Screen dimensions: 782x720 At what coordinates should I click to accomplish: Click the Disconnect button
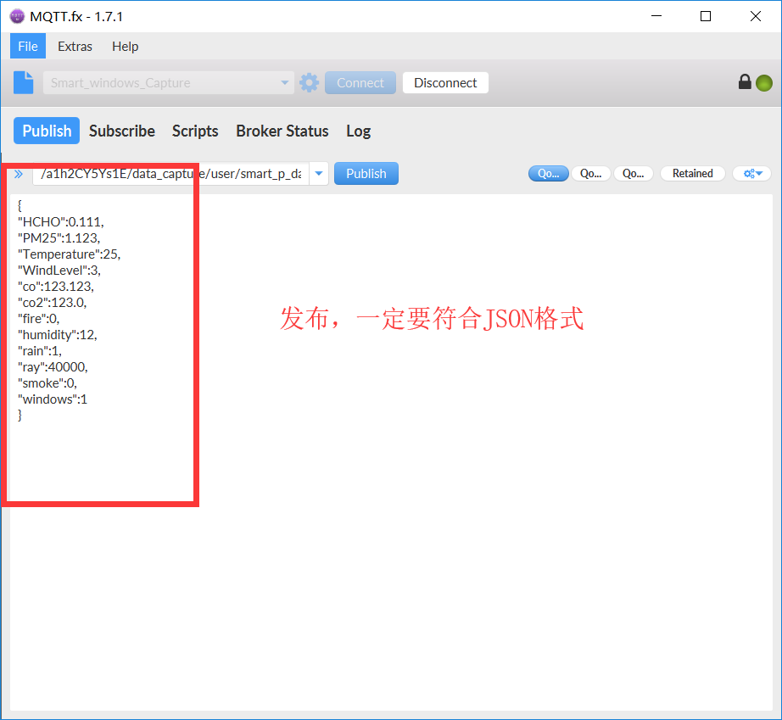coord(445,83)
